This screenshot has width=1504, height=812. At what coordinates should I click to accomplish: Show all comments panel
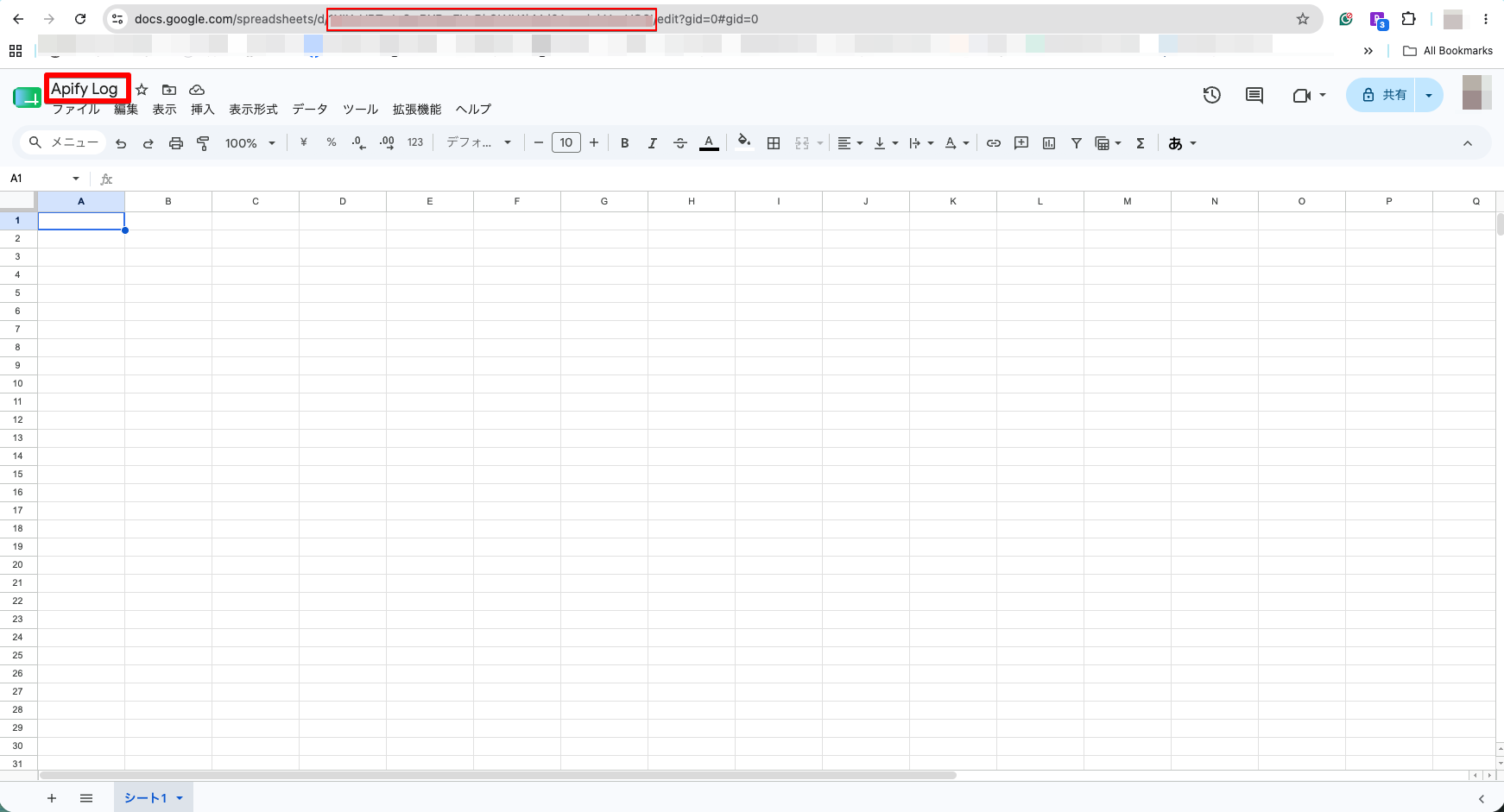coord(1254,95)
